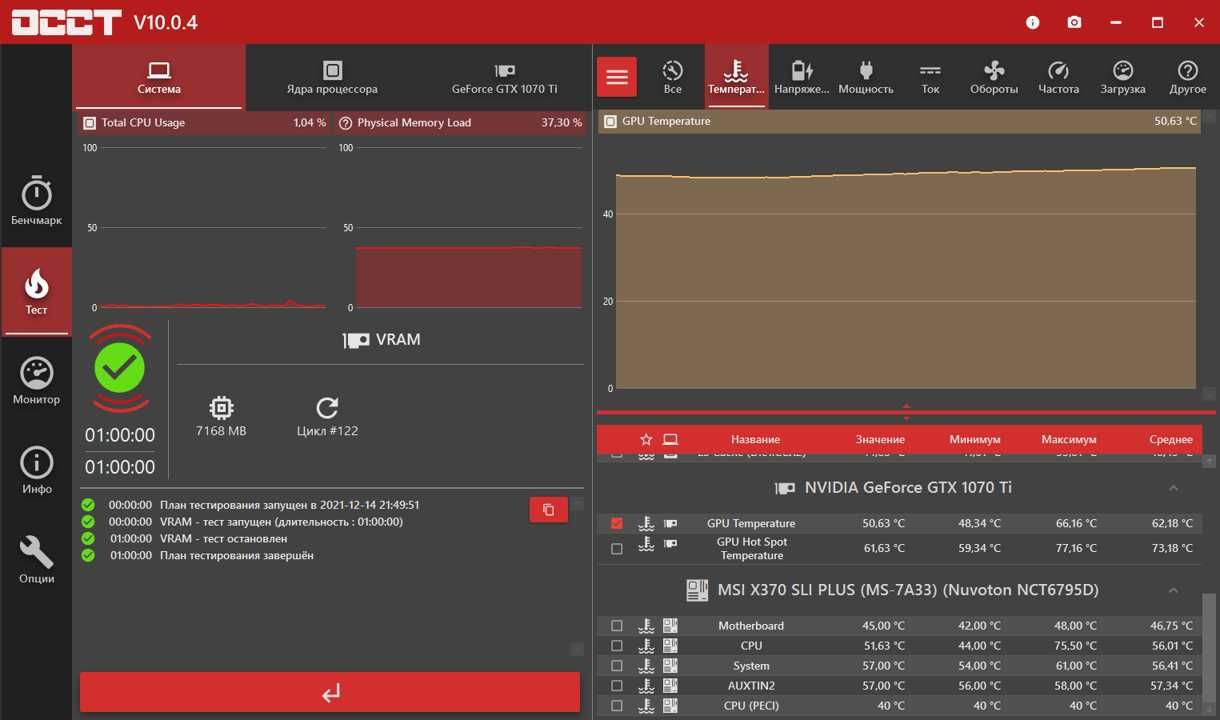The image size is (1220, 720).
Task: Switch to the Другое tab
Action: click(x=1187, y=77)
